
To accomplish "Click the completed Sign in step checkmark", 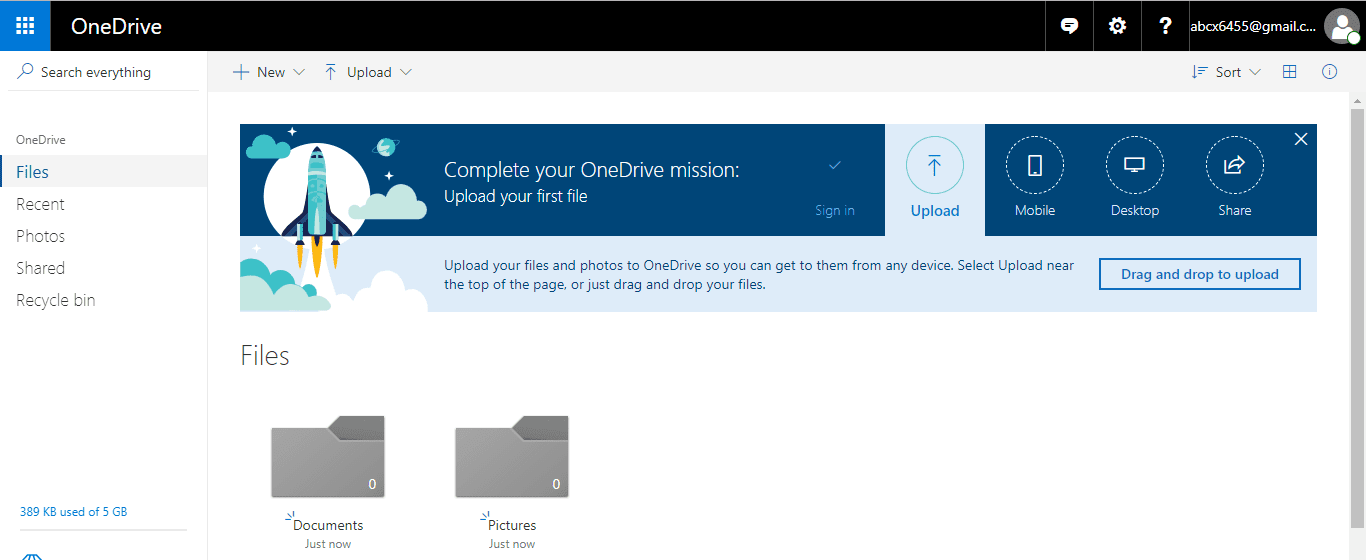I will click(x=835, y=165).
